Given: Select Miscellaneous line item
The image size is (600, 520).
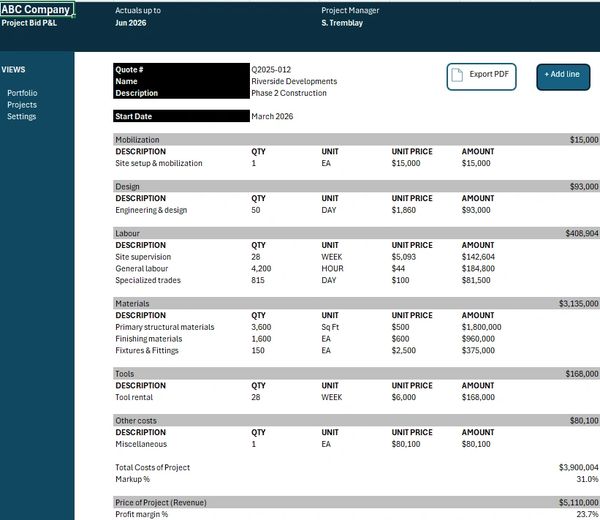Looking at the screenshot, I should 141,444.
